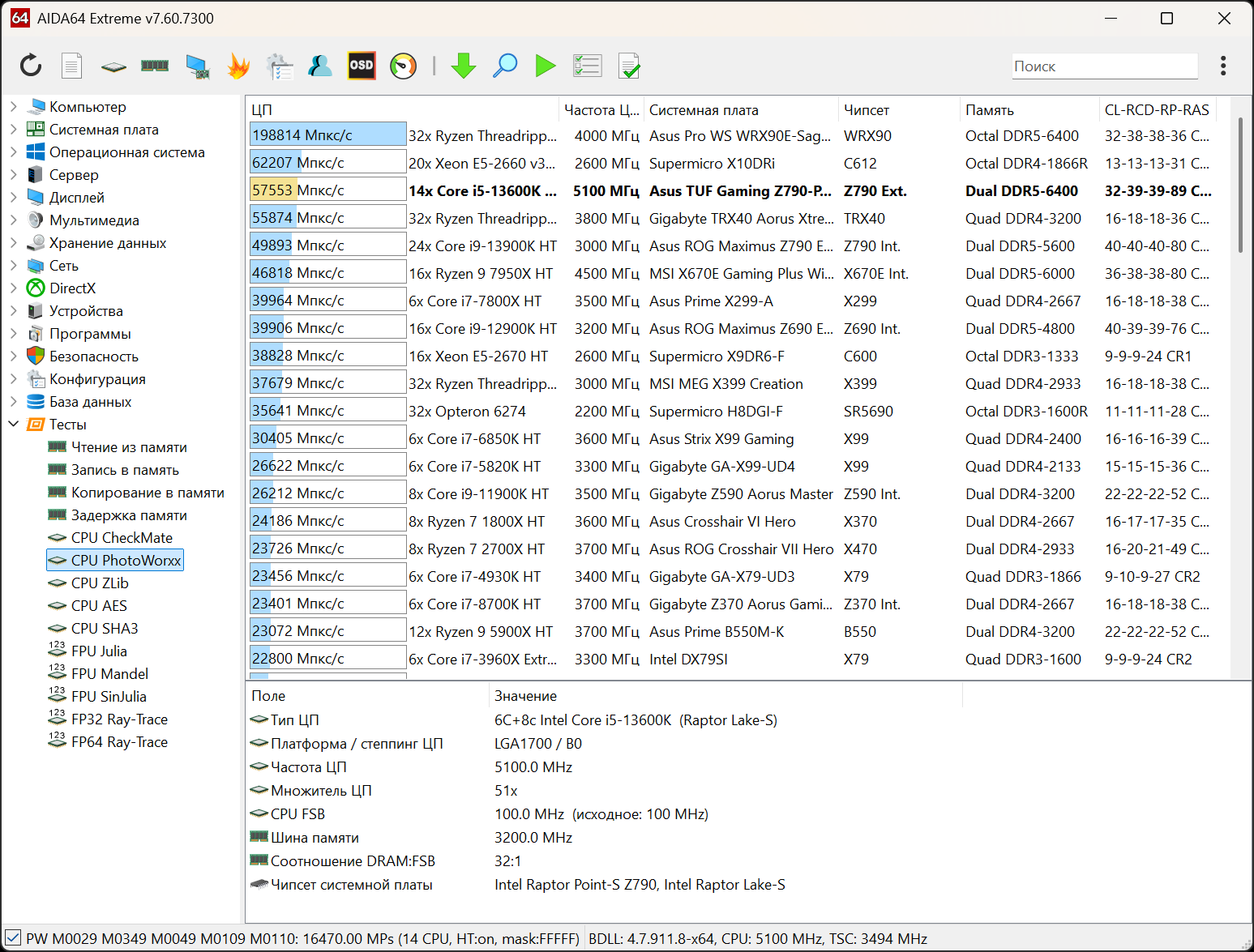Screen dimensions: 1254x952
Task: Collapse the Тесты tree node
Action: (13, 424)
